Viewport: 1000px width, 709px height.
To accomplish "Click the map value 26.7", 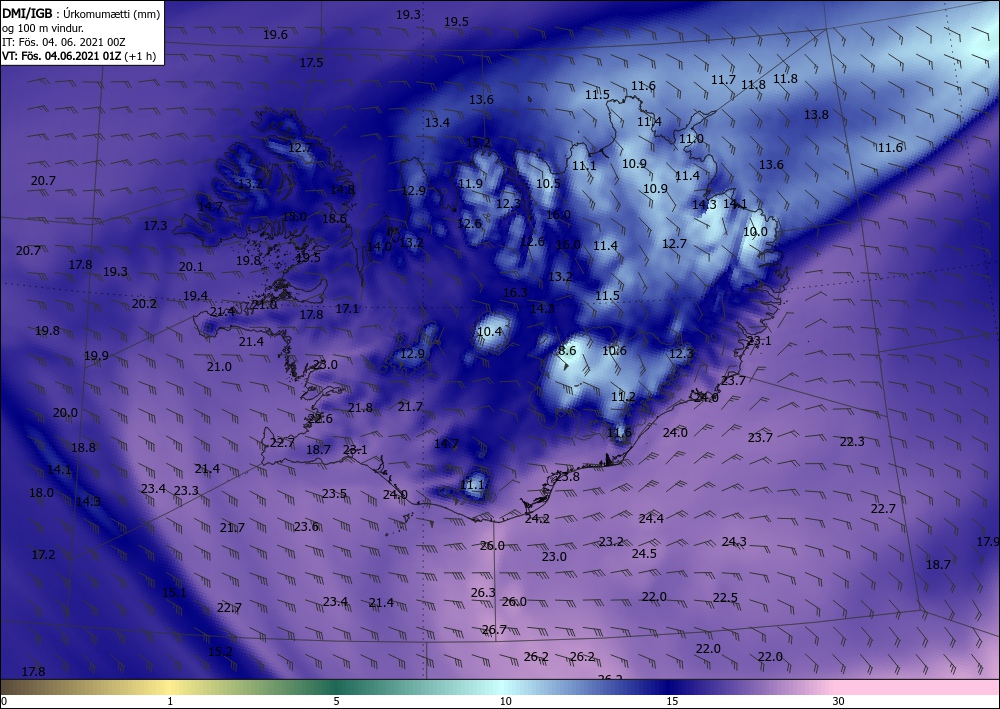I will click(x=494, y=630).
